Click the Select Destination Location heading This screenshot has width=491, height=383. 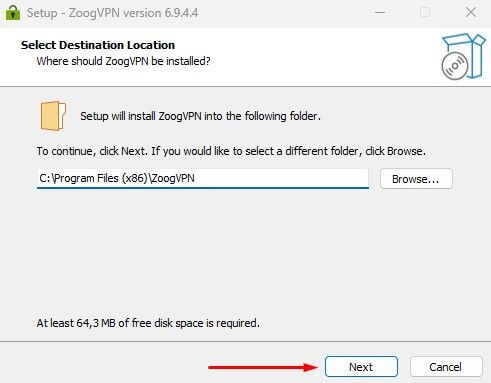point(98,45)
